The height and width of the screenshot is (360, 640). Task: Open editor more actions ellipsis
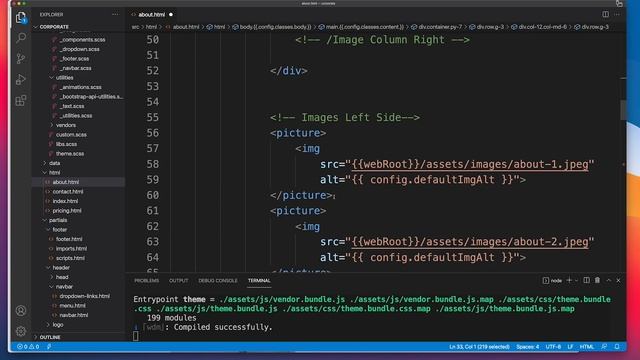coord(617,14)
